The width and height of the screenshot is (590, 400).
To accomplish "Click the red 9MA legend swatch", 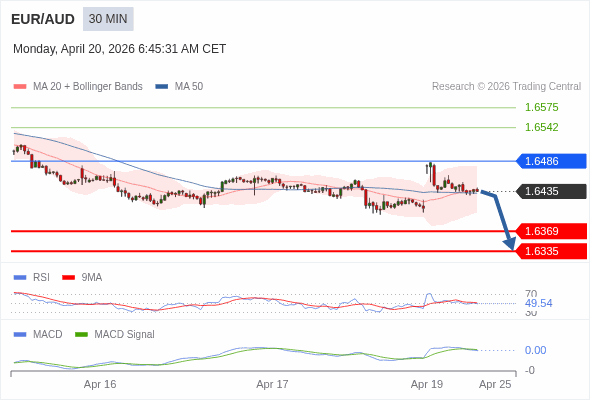I will click(x=68, y=278).
